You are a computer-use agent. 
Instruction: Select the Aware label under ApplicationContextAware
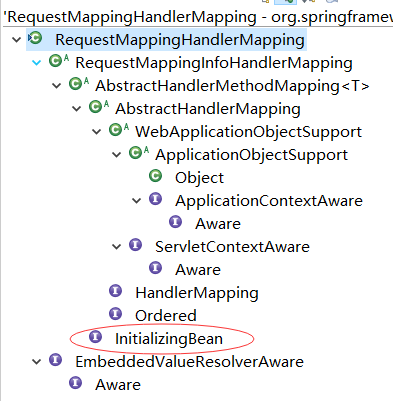(x=218, y=224)
